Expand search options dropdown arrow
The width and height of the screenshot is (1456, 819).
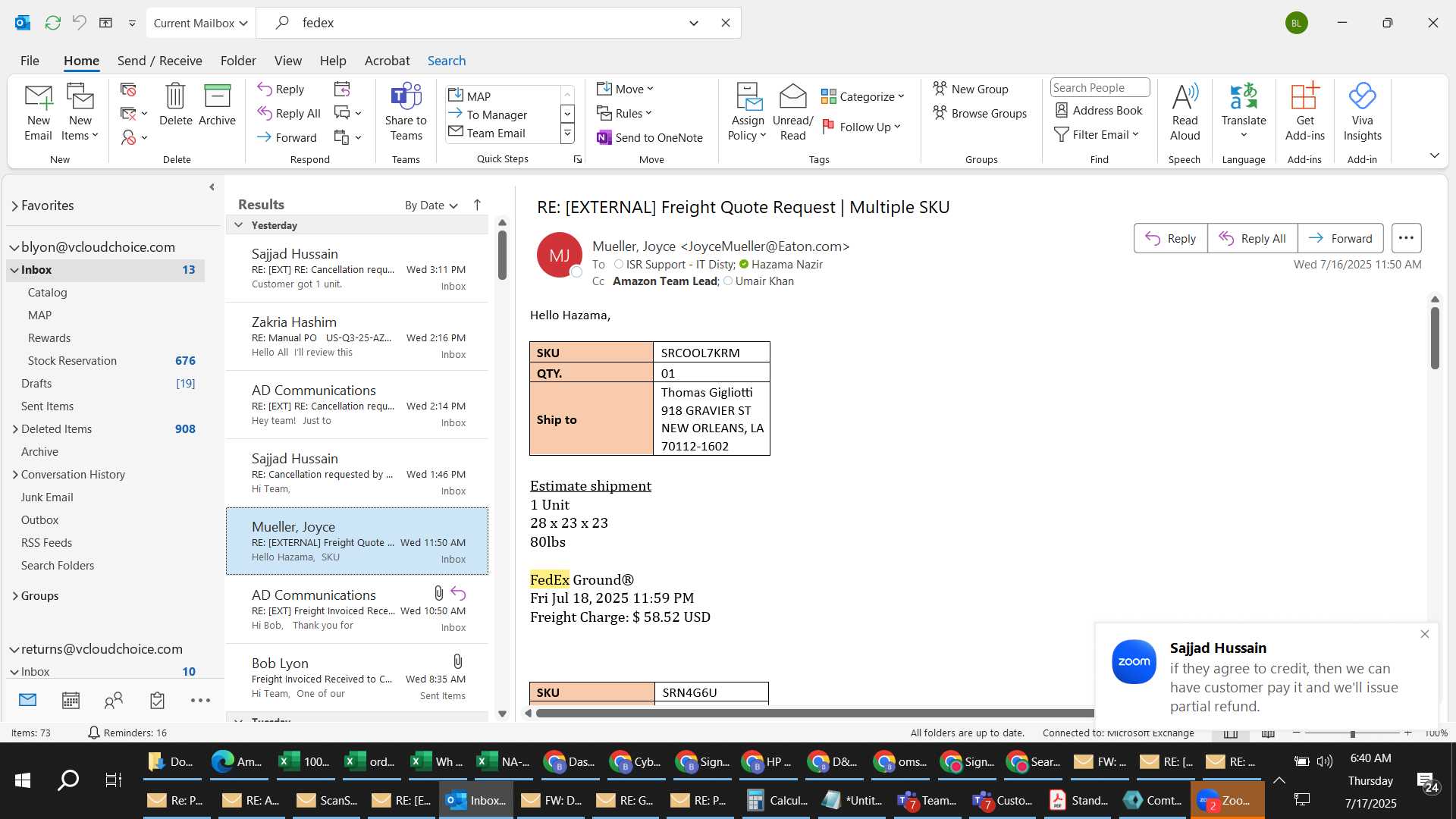pos(694,23)
